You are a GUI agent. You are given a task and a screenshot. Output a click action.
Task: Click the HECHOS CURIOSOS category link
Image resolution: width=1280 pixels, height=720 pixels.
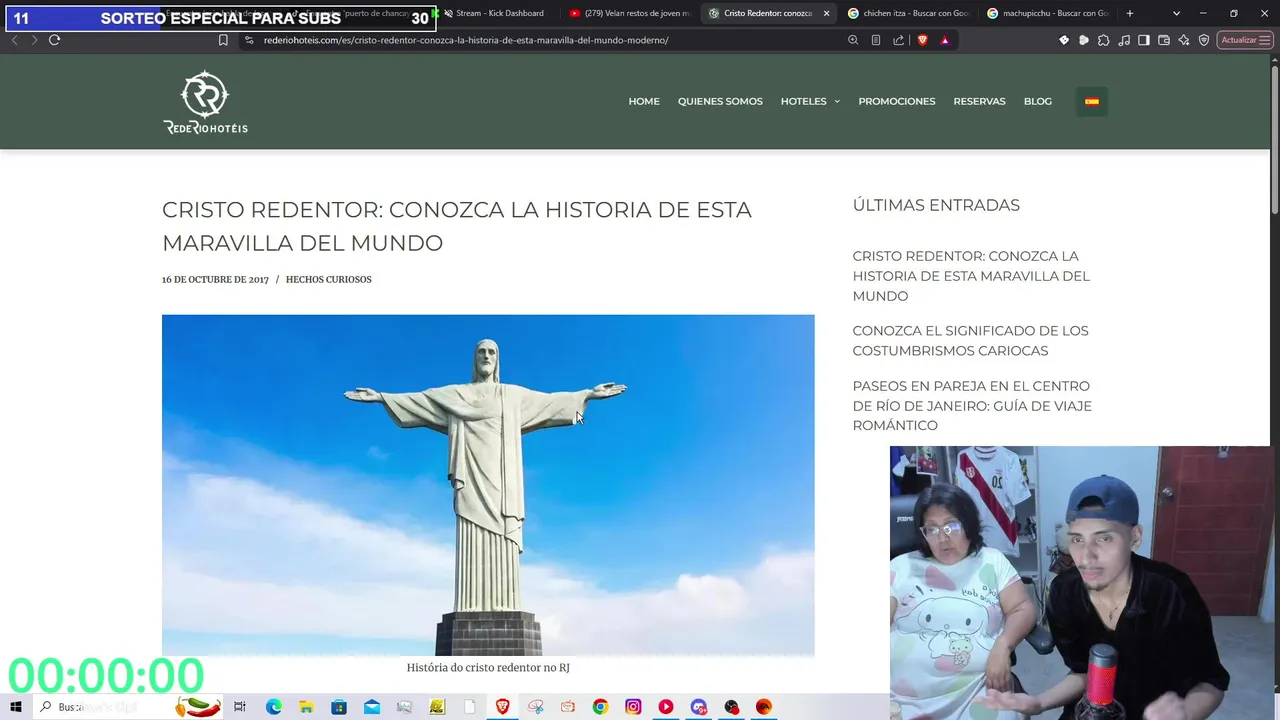click(328, 279)
